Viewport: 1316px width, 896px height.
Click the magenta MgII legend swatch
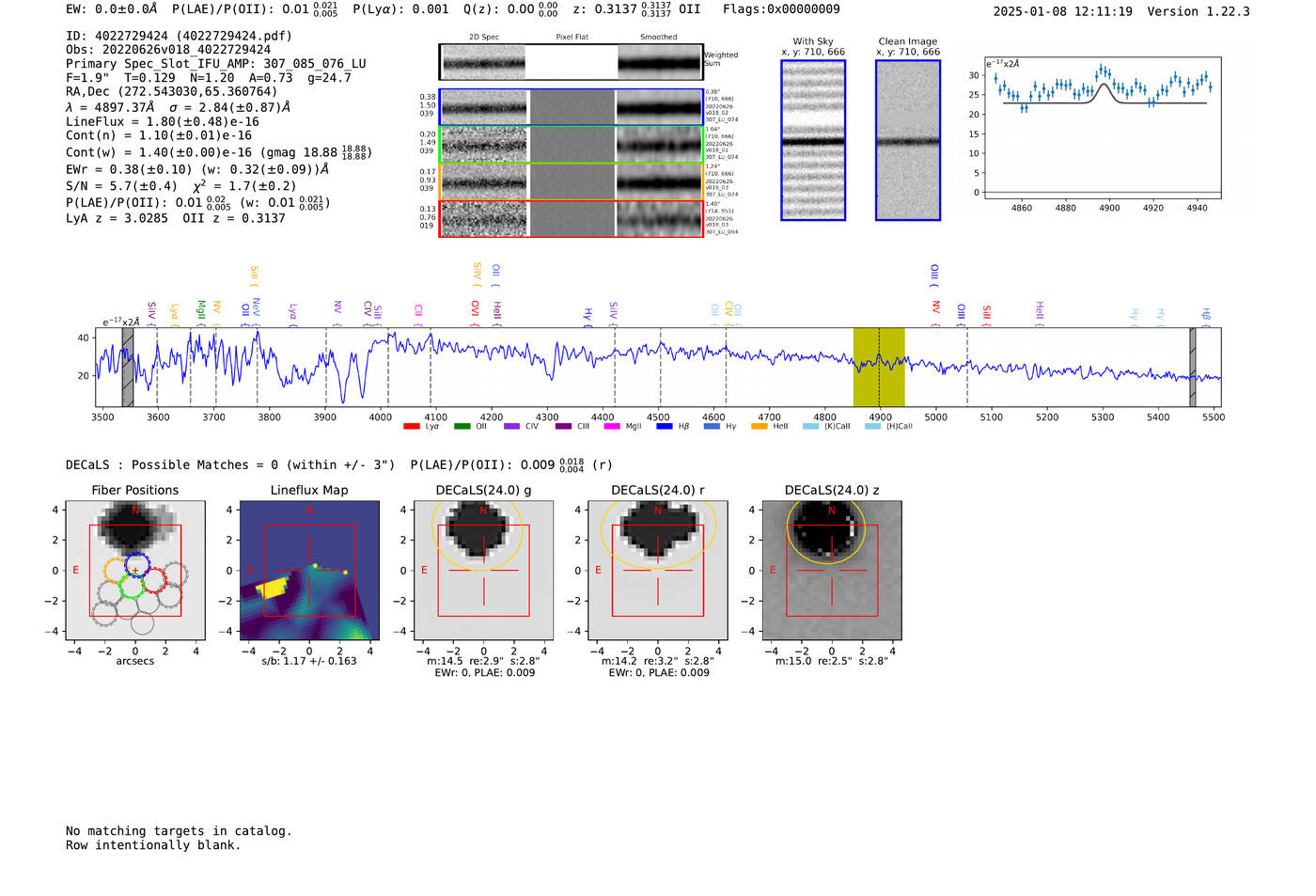pos(611,427)
